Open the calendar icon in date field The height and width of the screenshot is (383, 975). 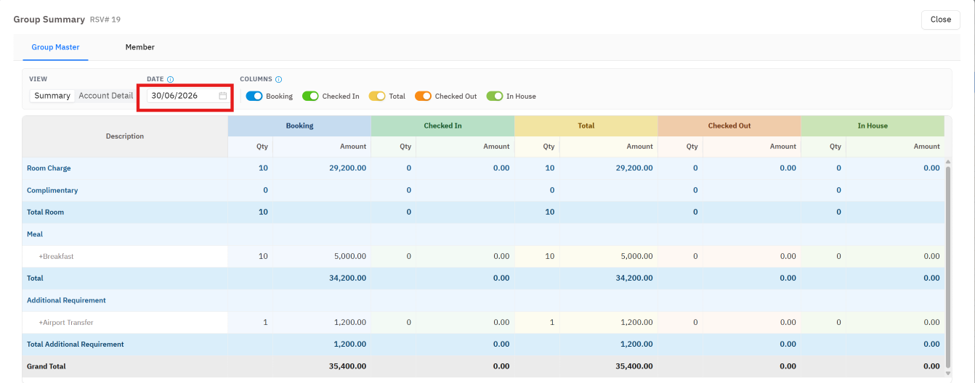(223, 96)
